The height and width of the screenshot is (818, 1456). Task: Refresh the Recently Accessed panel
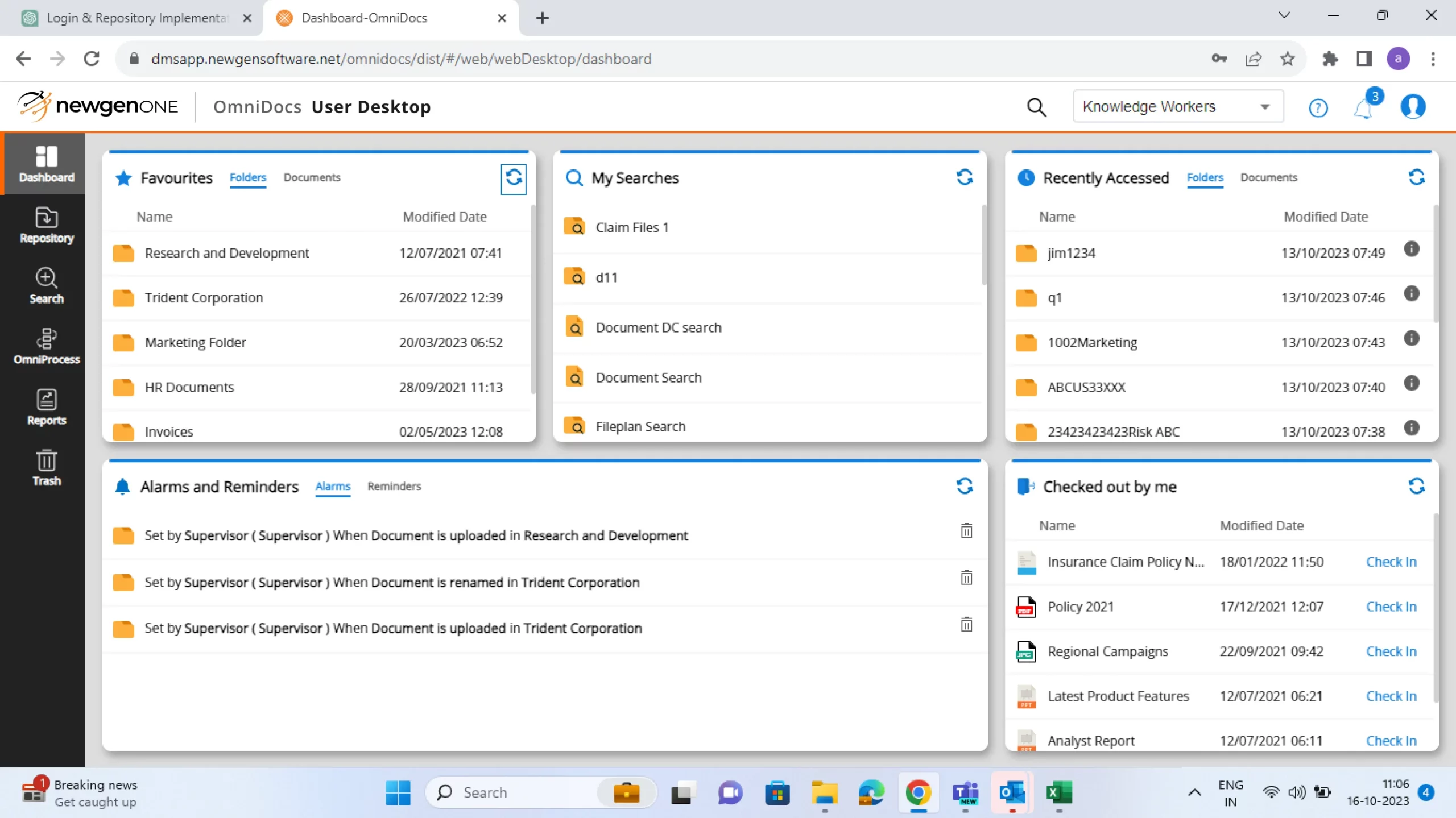pyautogui.click(x=1416, y=177)
